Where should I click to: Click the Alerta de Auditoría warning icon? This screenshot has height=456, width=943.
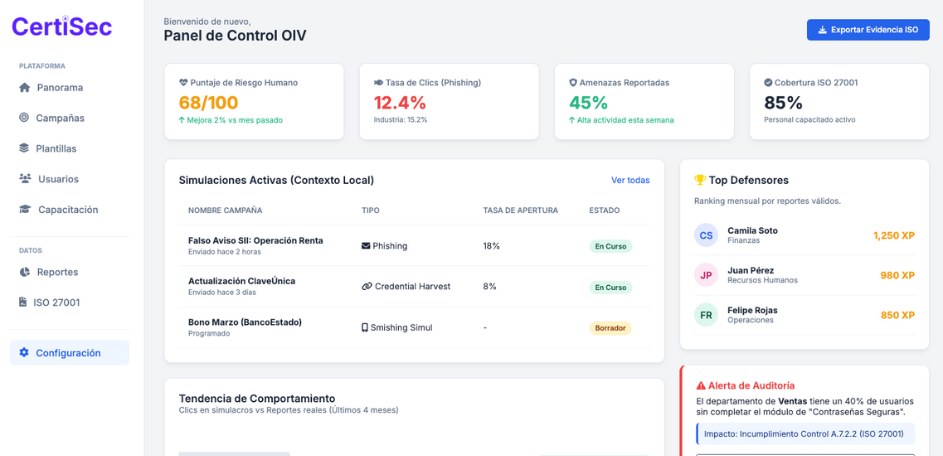click(x=701, y=385)
